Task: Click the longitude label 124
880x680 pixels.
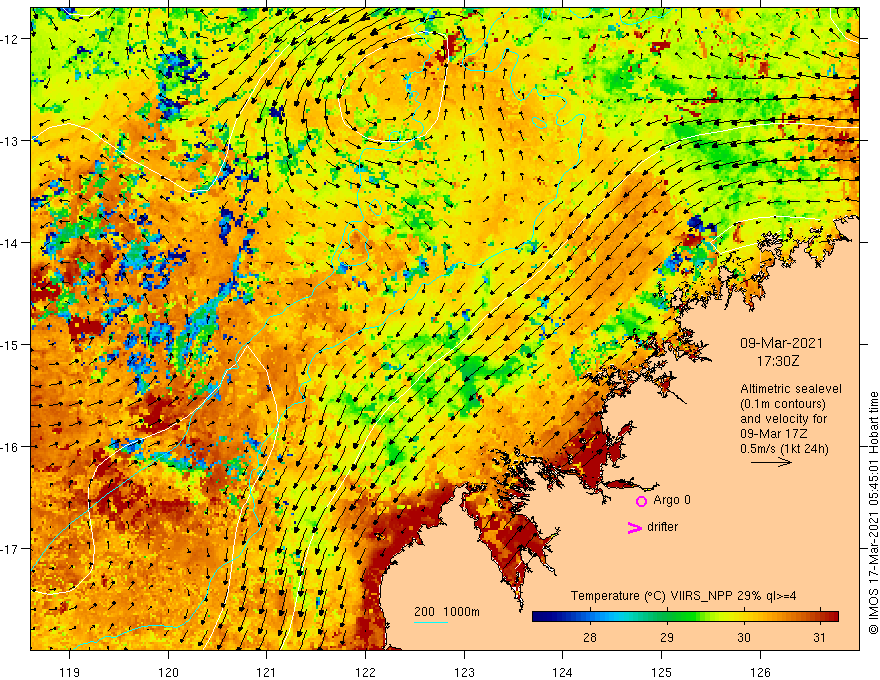Action: (562, 672)
